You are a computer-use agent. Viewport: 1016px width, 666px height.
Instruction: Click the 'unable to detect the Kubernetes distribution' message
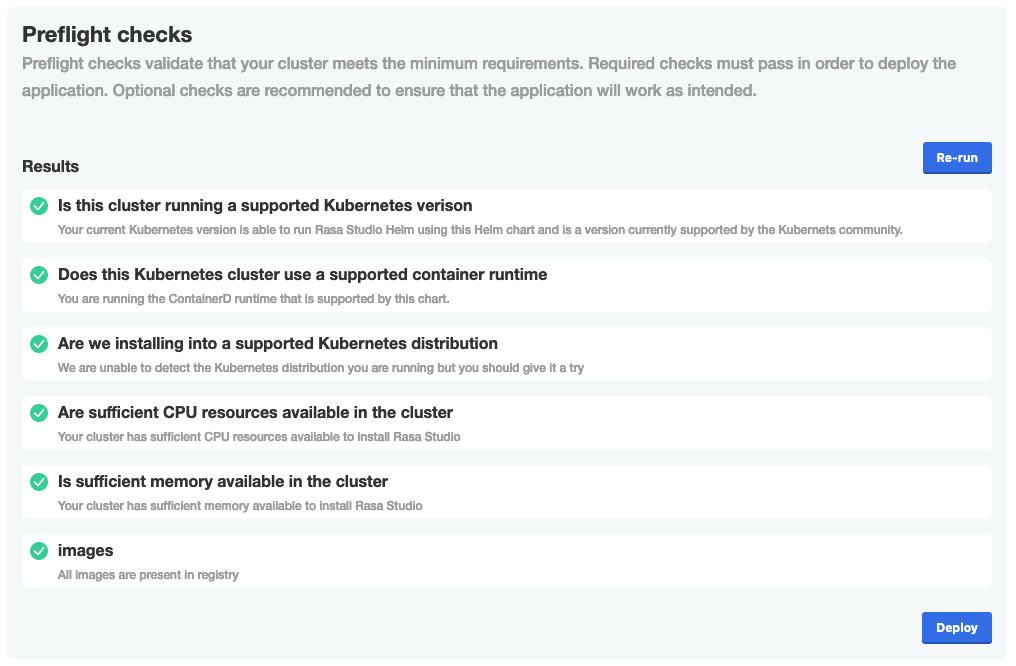(x=320, y=368)
